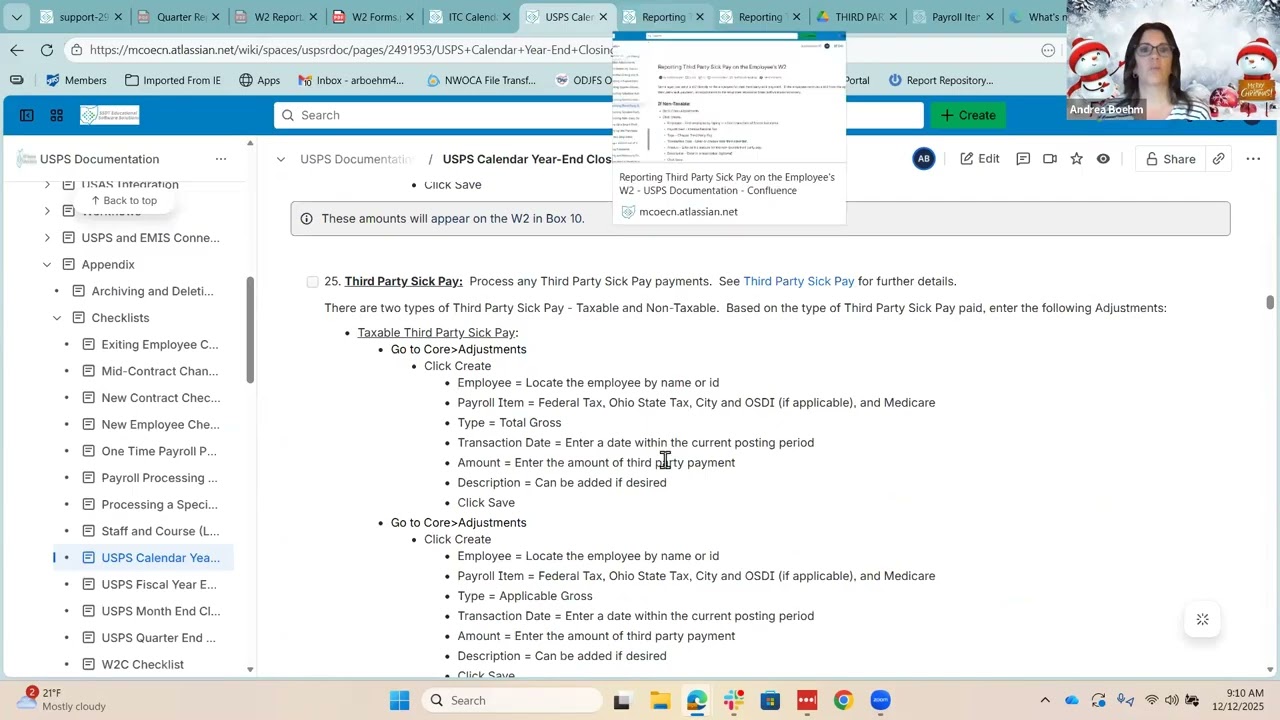Open page comments icon
The height and width of the screenshot is (720, 1280).
[x=1023, y=159]
